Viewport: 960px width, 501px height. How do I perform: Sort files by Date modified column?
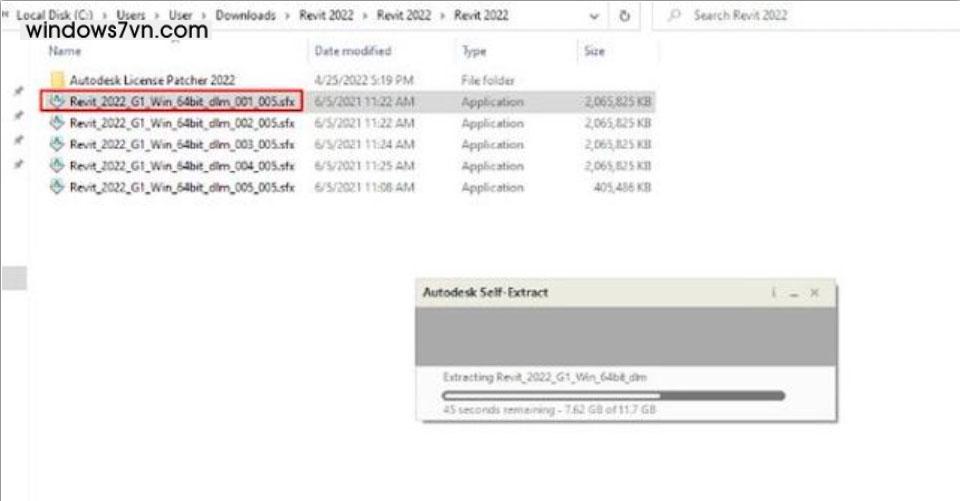(x=353, y=51)
